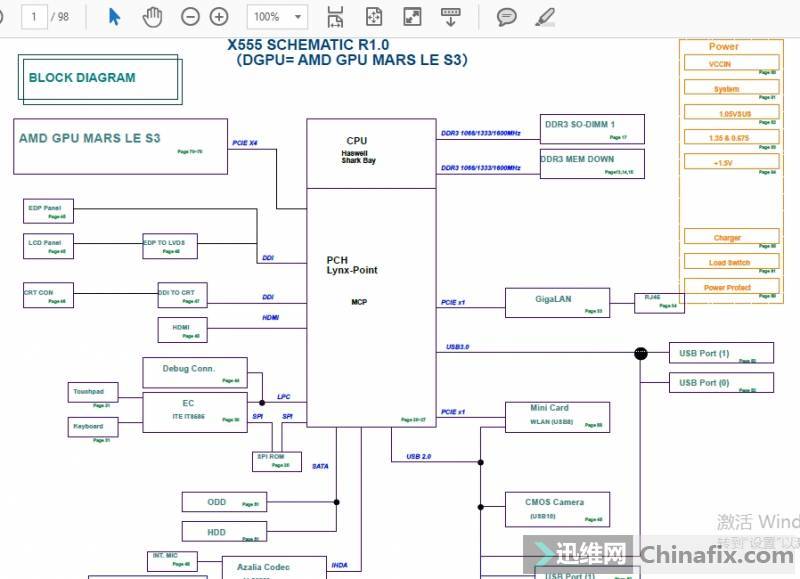The image size is (800, 579).
Task: Click the INT. MIC block
Action: (172, 561)
